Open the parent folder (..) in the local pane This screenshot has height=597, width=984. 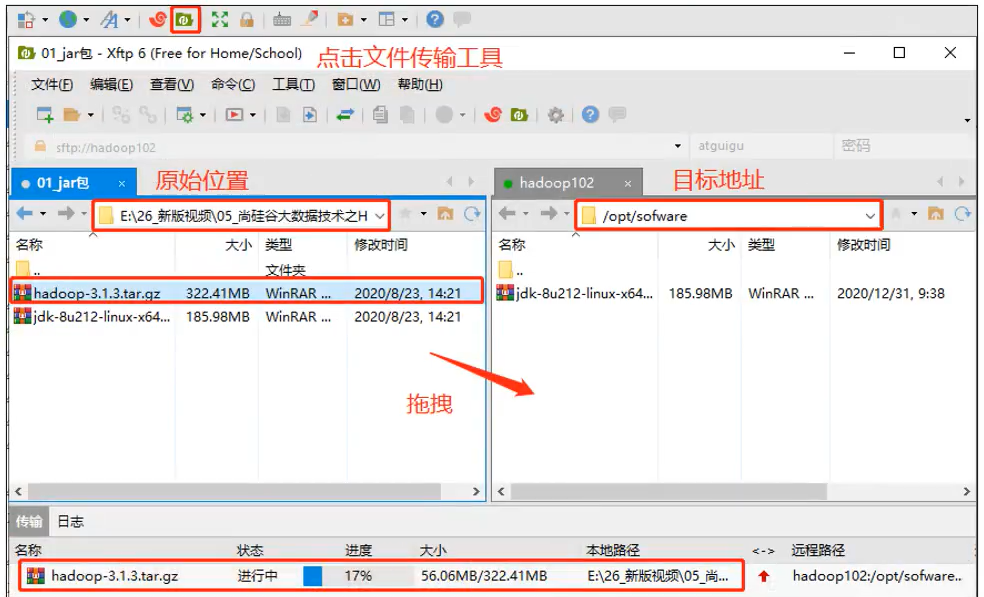(28, 270)
